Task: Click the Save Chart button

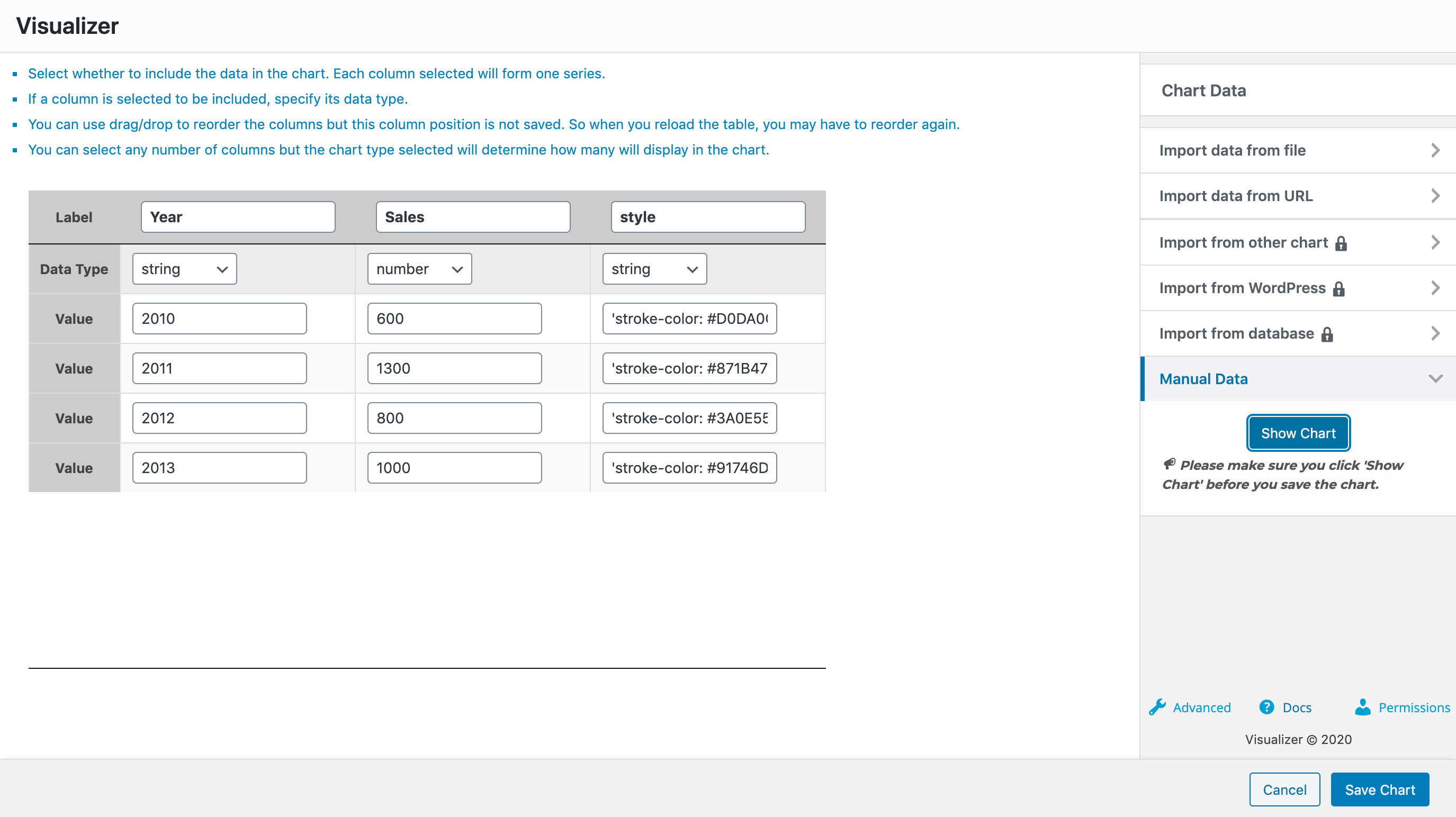Action: point(1379,789)
